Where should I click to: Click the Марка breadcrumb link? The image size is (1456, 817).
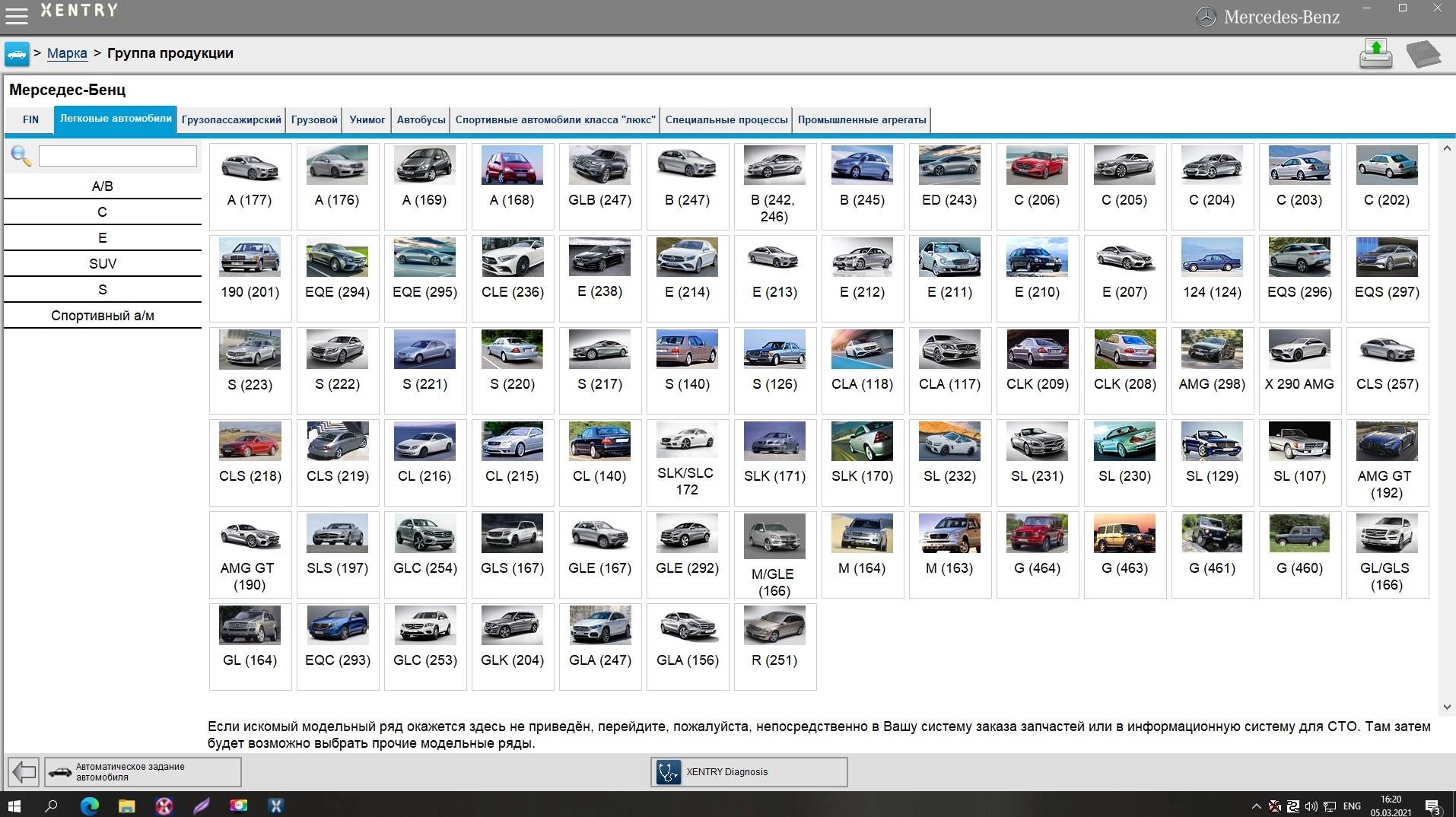tap(67, 53)
